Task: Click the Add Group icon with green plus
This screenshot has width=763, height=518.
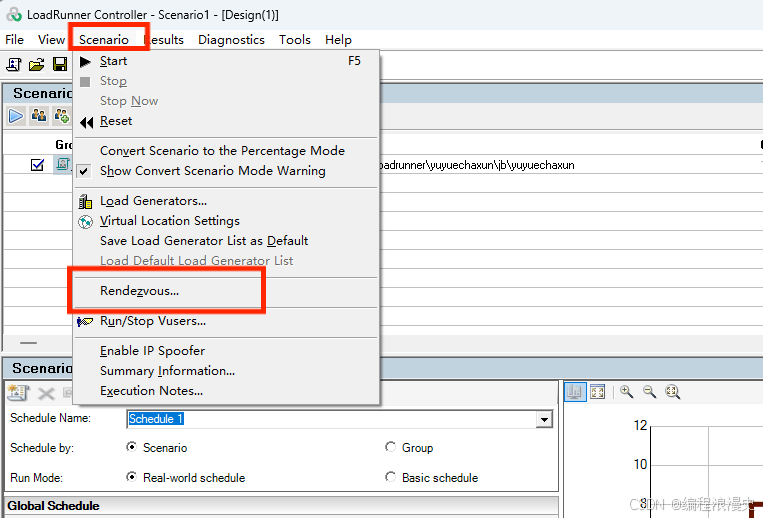Action: [62, 116]
